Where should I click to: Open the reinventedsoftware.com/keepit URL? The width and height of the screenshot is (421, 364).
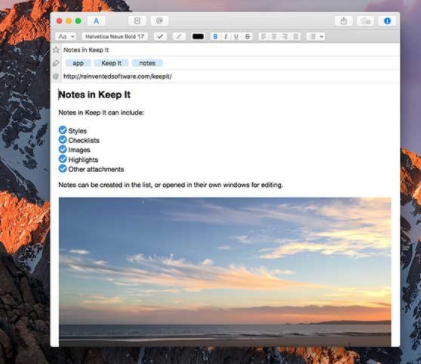tap(118, 76)
